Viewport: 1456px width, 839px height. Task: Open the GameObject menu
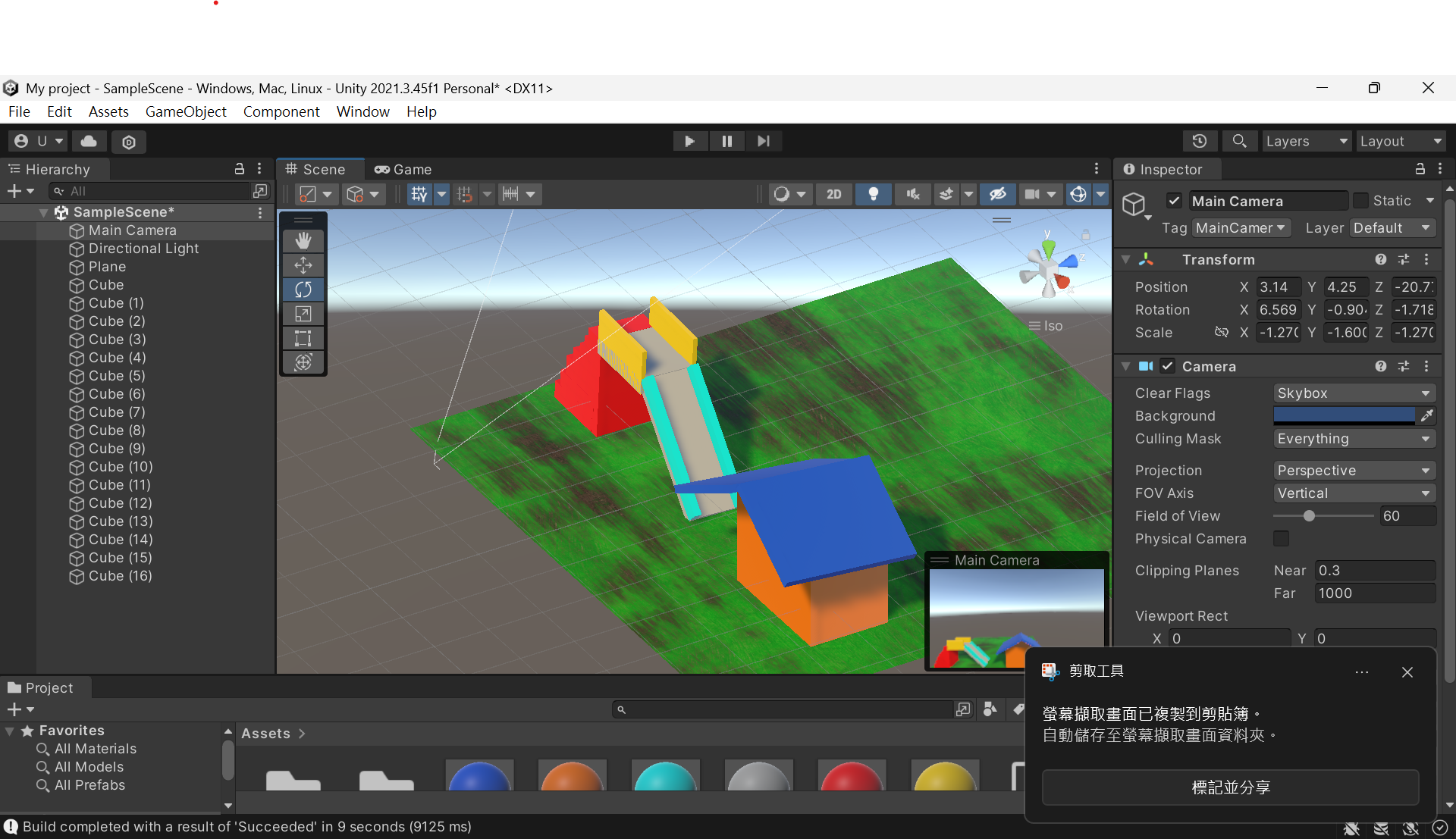(186, 111)
